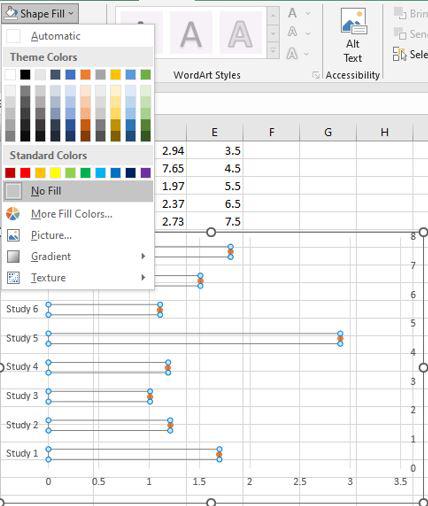Click the Study 5 orange data point
The width and height of the screenshot is (428, 506).
[340, 338]
